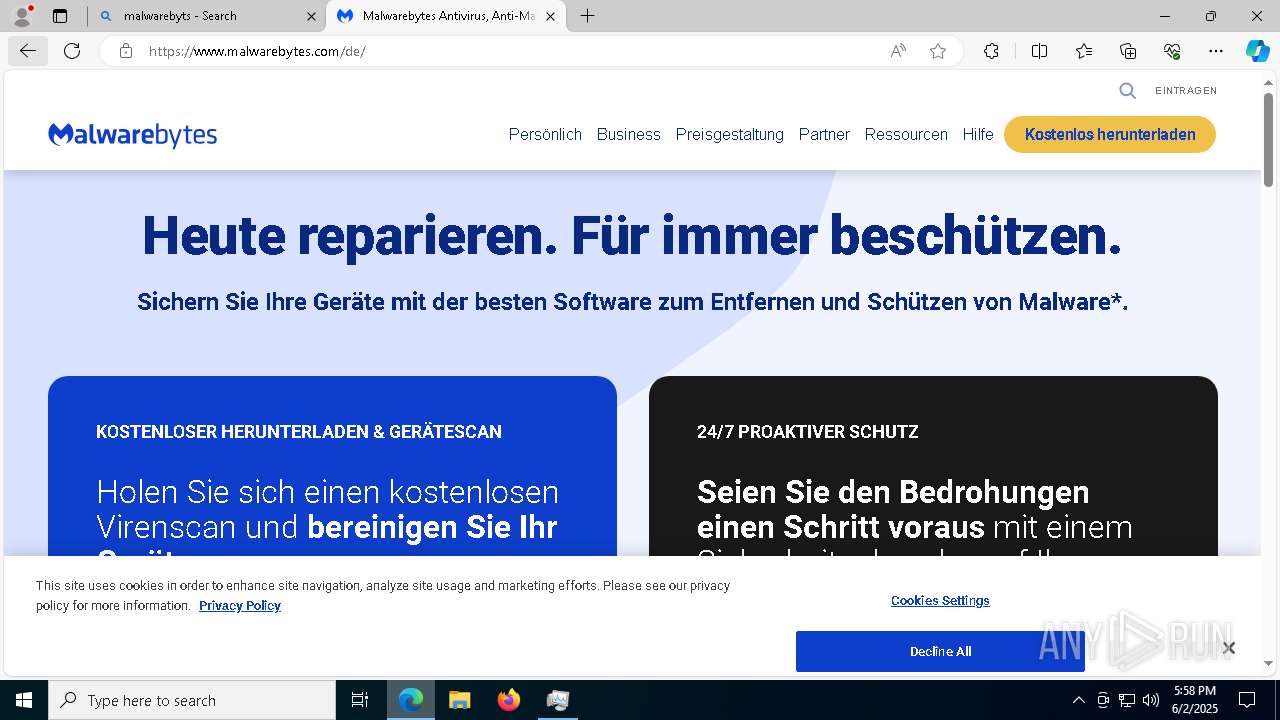The width and height of the screenshot is (1280, 720).
Task: Open Task View on the taskbar
Action: click(360, 700)
